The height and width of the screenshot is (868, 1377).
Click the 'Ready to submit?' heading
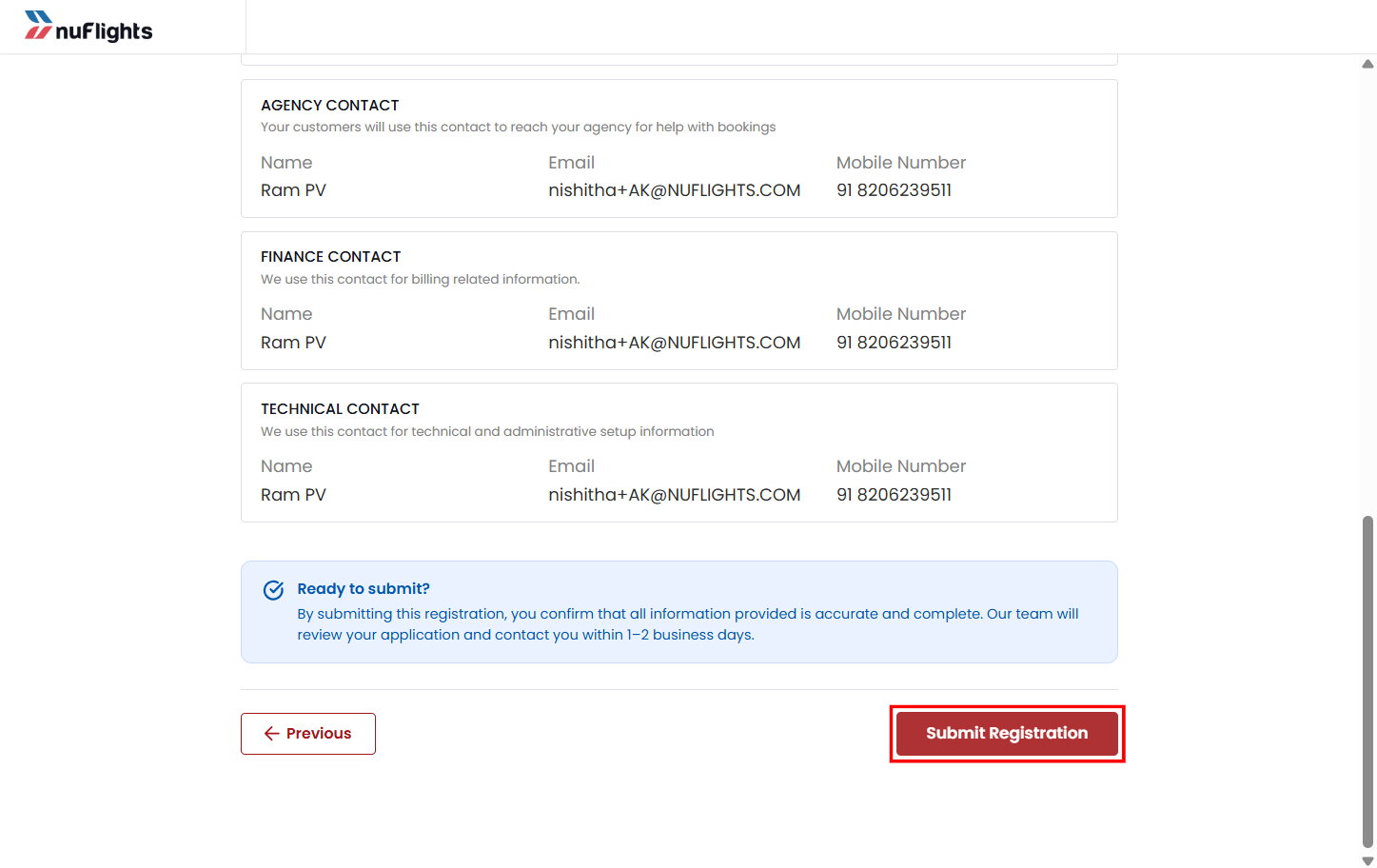coord(364,589)
